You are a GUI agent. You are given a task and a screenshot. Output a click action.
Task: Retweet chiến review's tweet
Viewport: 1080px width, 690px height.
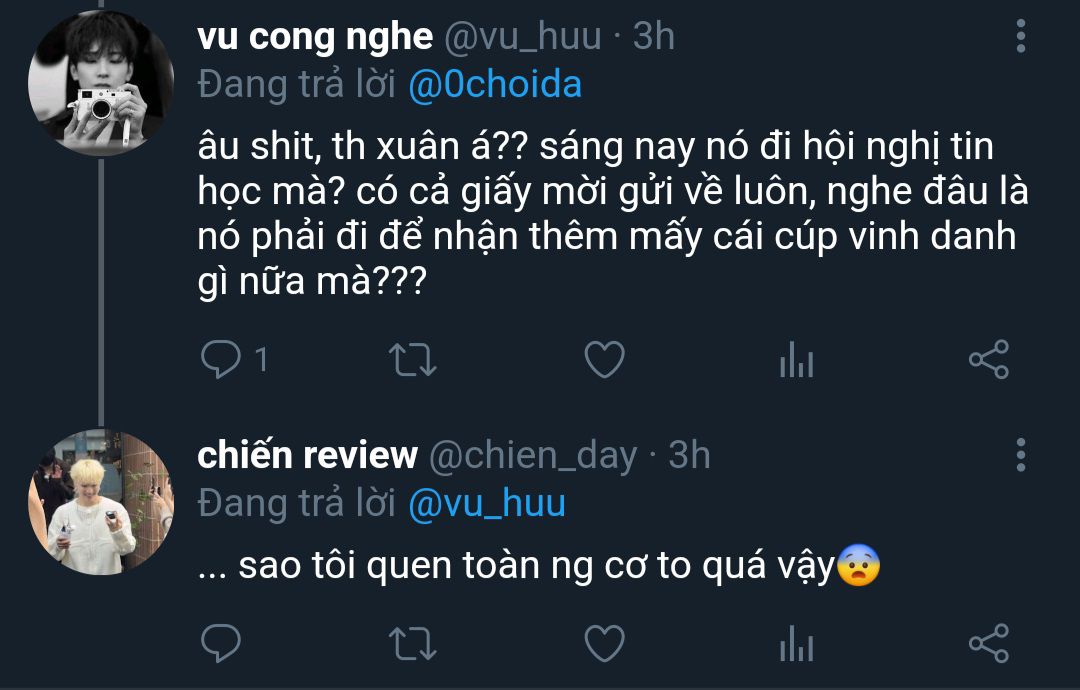coord(411,642)
